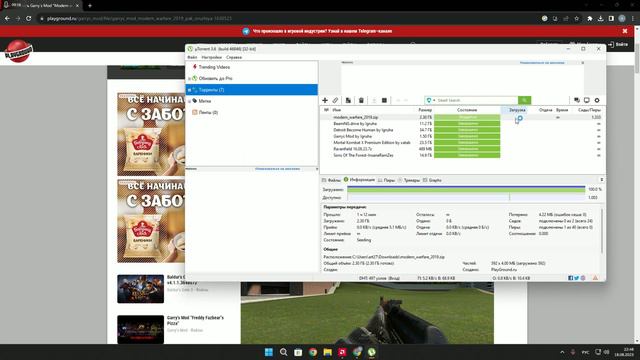Remove the selected torrent with the trash icon

tap(361, 100)
